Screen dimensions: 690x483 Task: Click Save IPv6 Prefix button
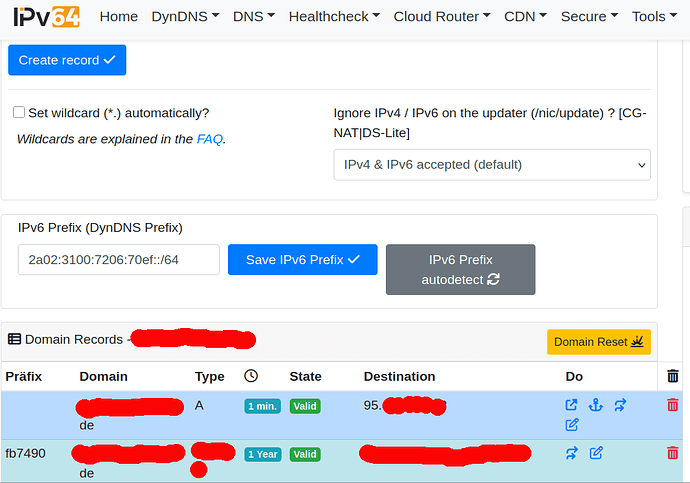coord(302,260)
